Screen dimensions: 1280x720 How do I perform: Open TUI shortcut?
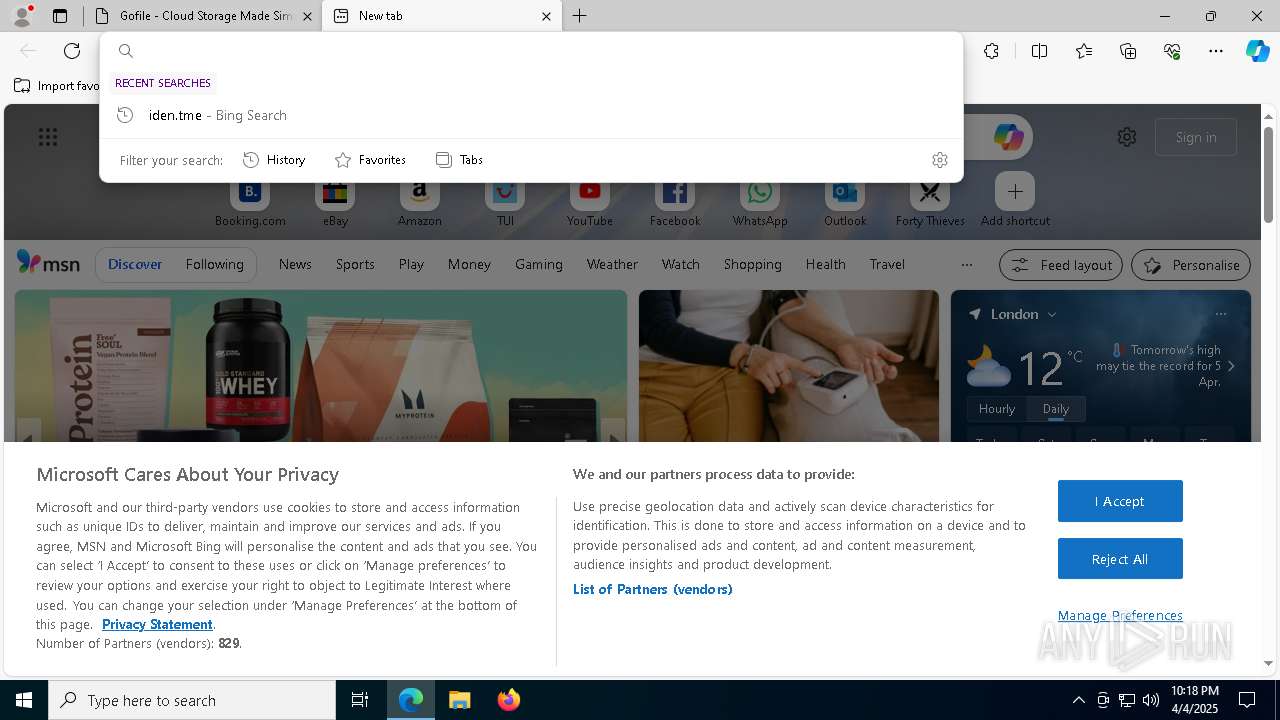tap(505, 202)
